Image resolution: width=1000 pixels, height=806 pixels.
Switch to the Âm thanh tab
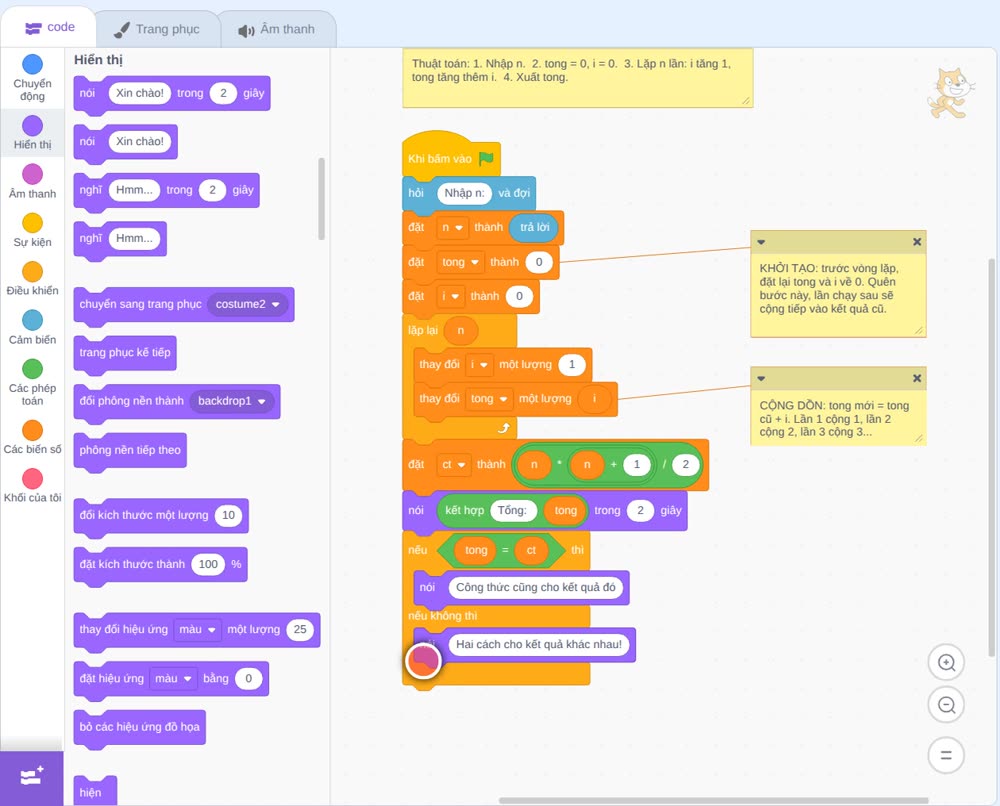[277, 29]
